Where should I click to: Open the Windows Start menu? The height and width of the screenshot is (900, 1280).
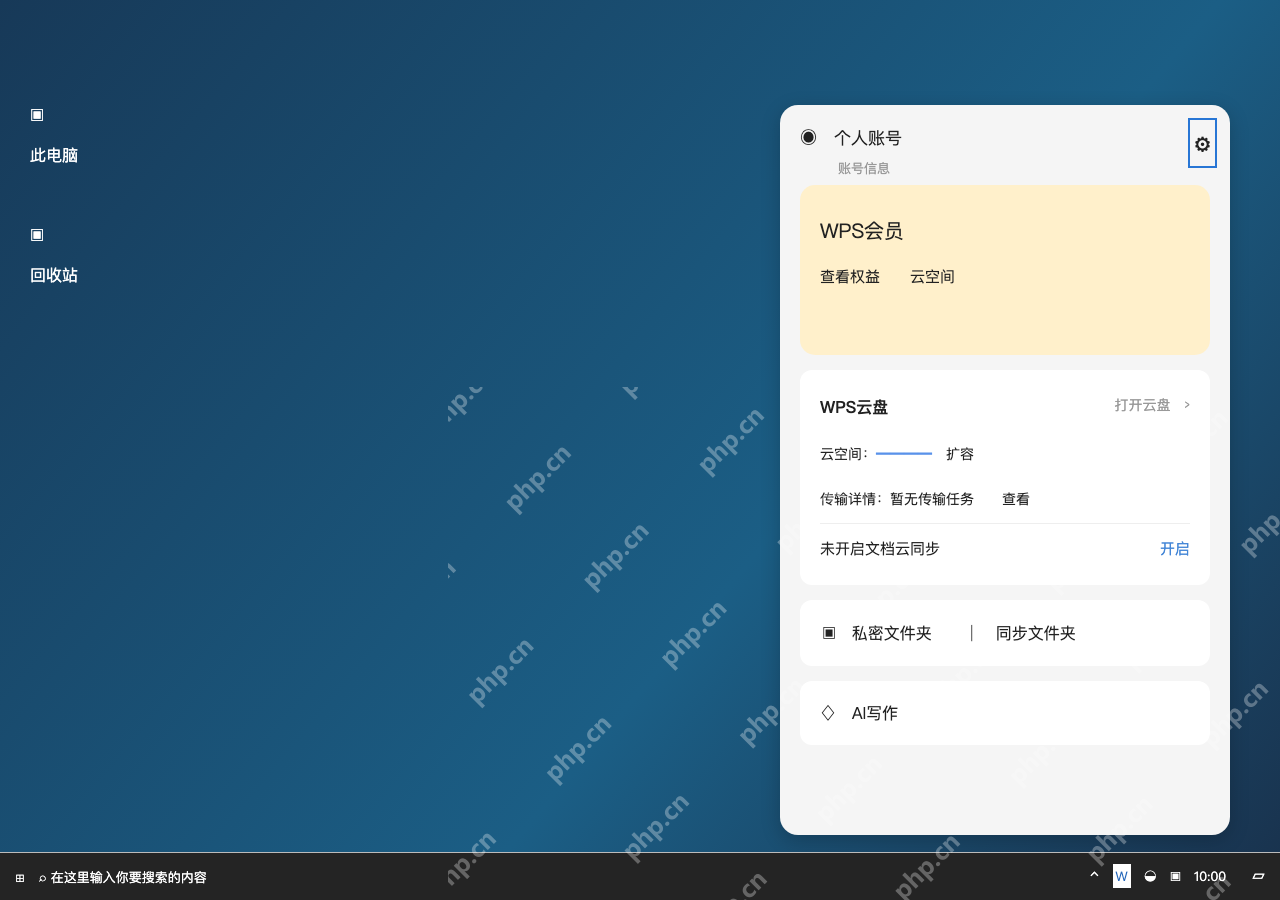pyautogui.click(x=20, y=877)
